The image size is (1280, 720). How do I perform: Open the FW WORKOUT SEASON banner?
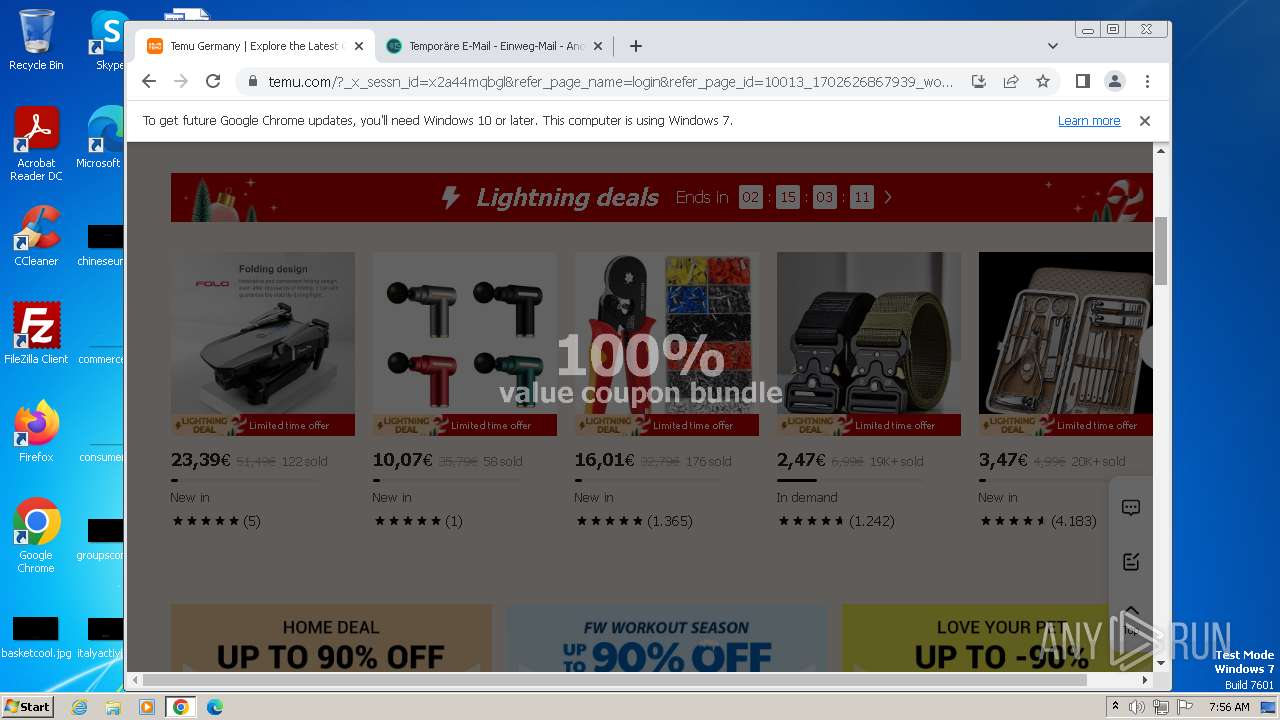pos(666,639)
